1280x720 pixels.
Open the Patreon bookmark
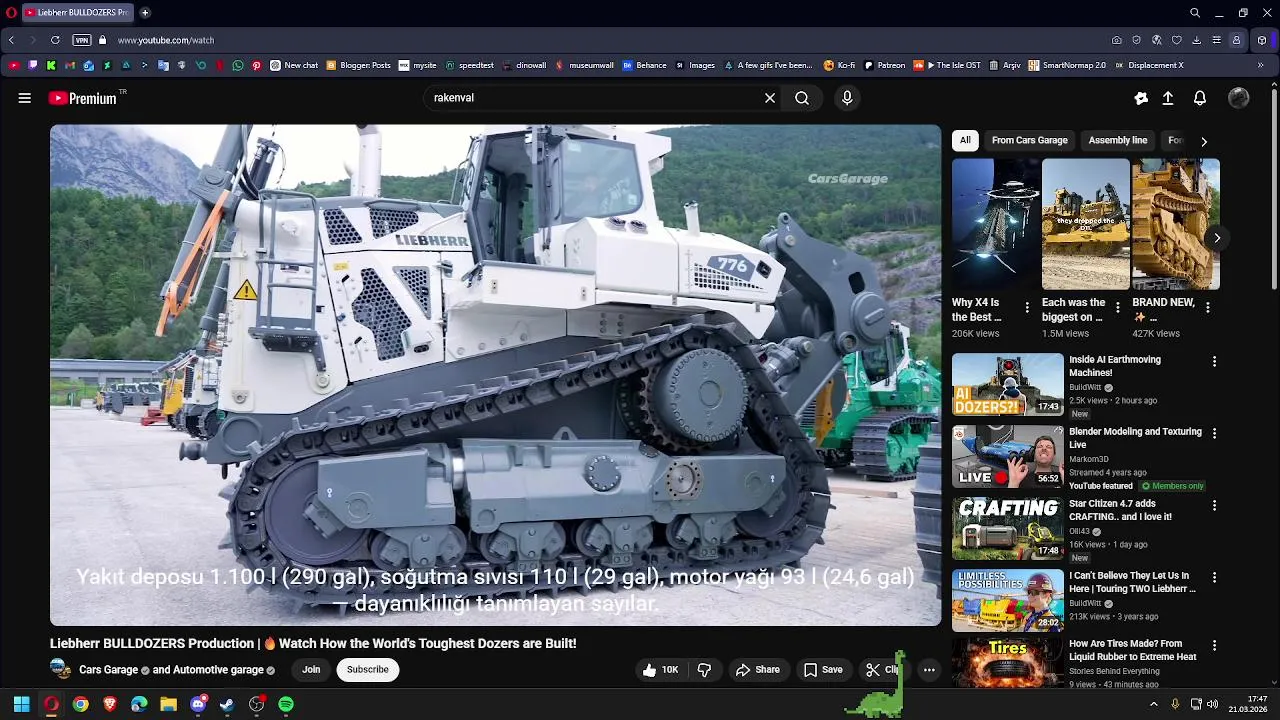(885, 65)
